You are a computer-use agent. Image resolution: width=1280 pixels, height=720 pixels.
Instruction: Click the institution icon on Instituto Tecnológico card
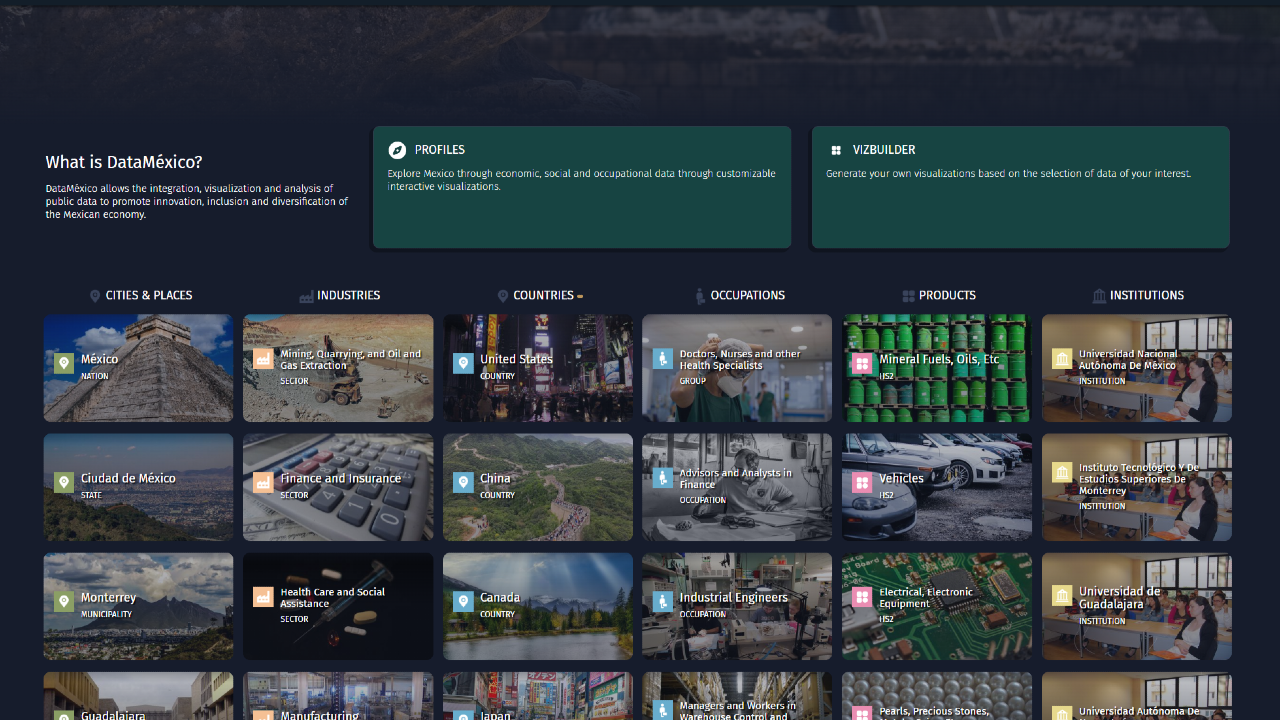[1062, 473]
